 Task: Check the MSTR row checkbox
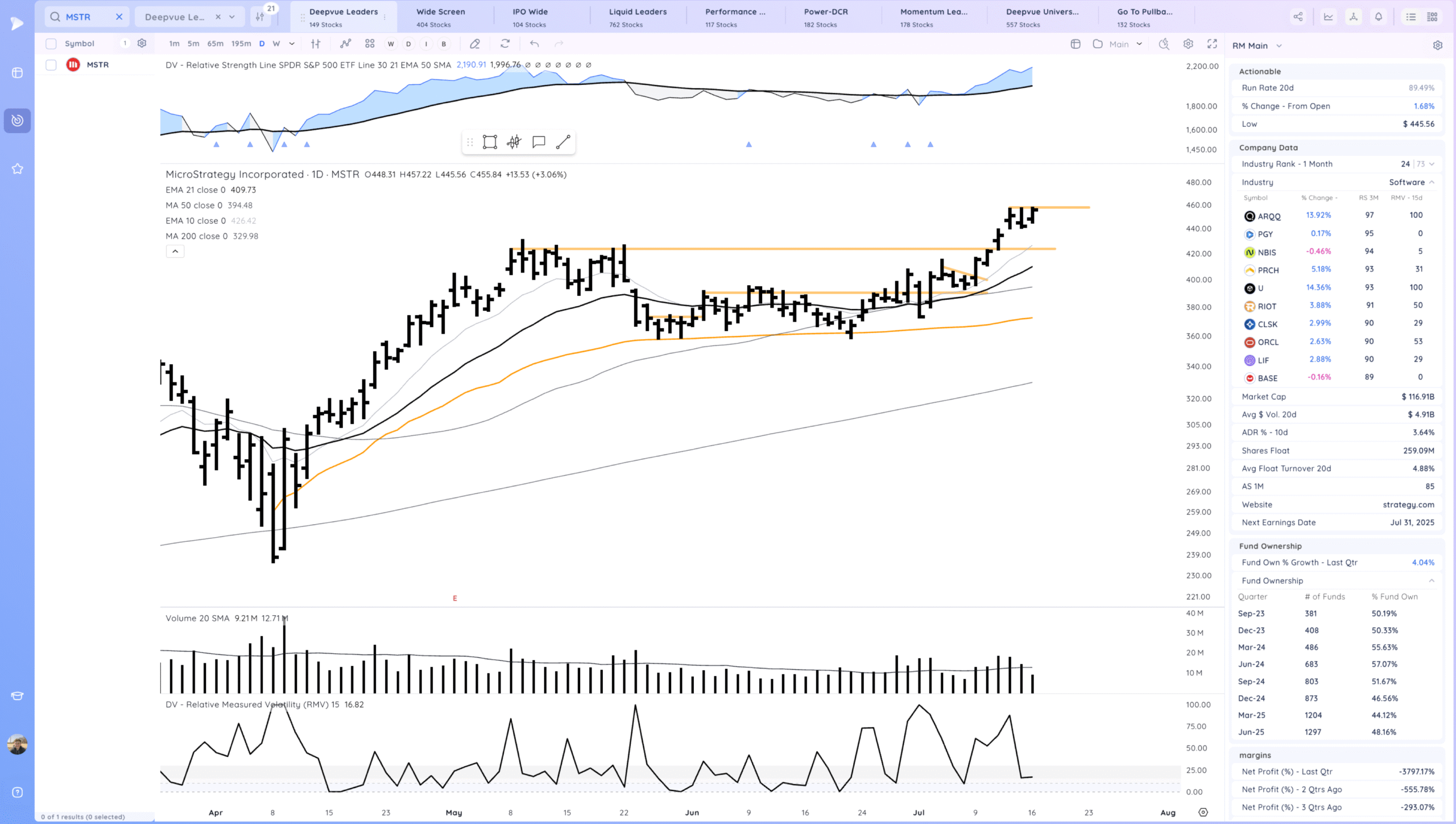51,65
